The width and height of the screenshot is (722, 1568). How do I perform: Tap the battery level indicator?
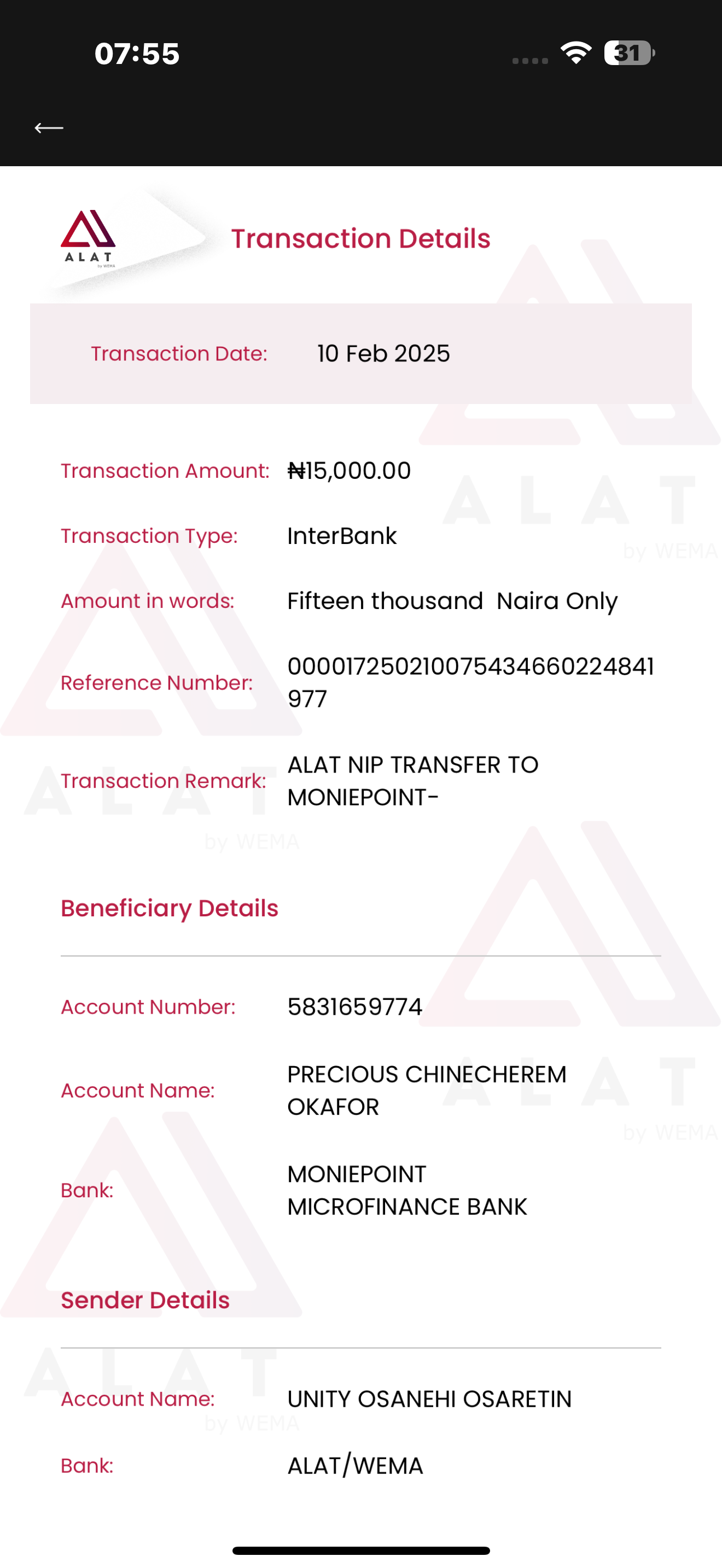(629, 53)
